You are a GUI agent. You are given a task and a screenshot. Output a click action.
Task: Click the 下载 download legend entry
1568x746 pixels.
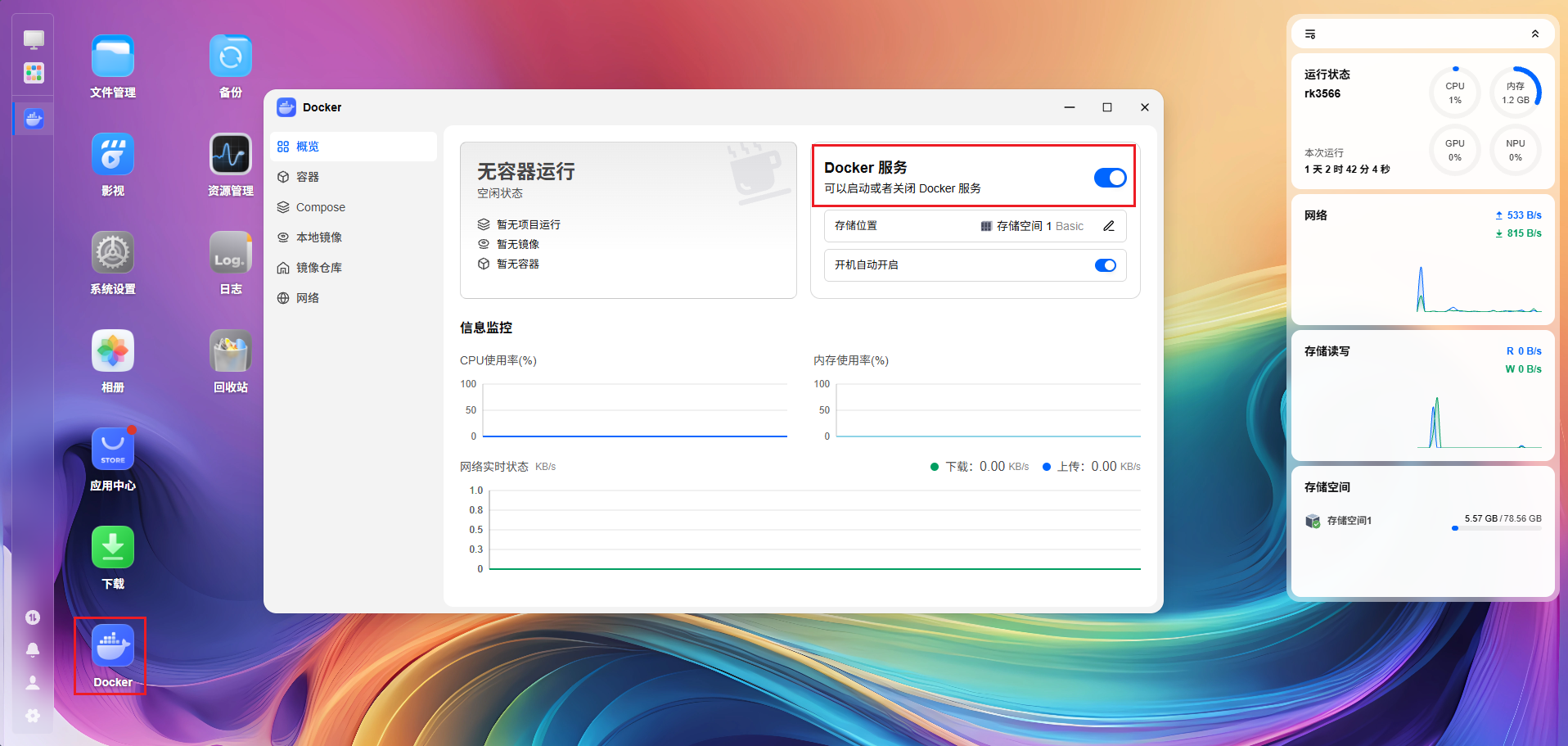(980, 467)
